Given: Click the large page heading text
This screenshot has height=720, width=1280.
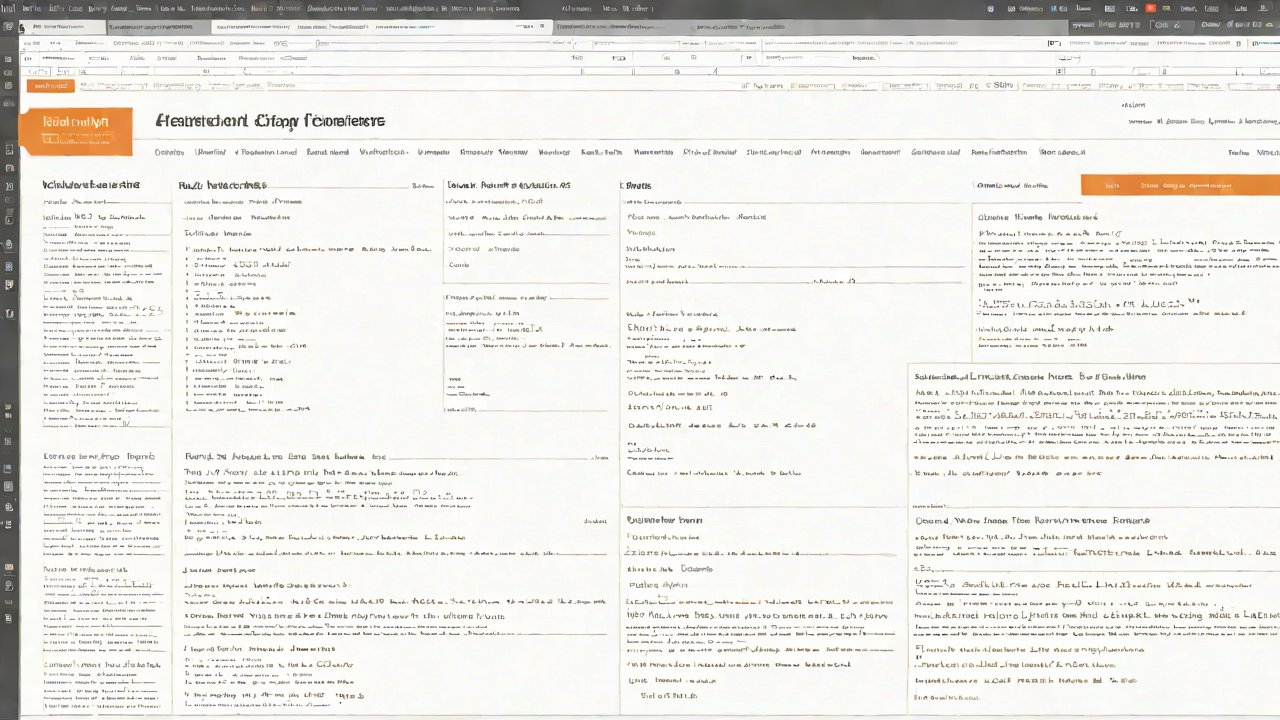Looking at the screenshot, I should (270, 121).
